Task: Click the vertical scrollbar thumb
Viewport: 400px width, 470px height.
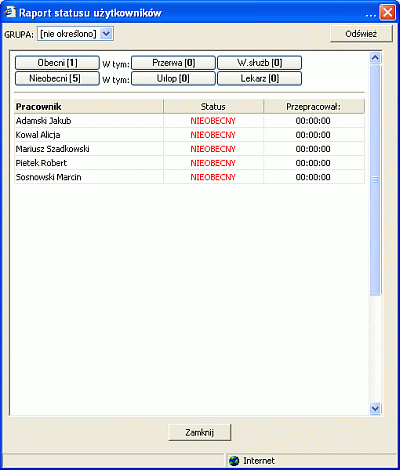Action: 375,180
